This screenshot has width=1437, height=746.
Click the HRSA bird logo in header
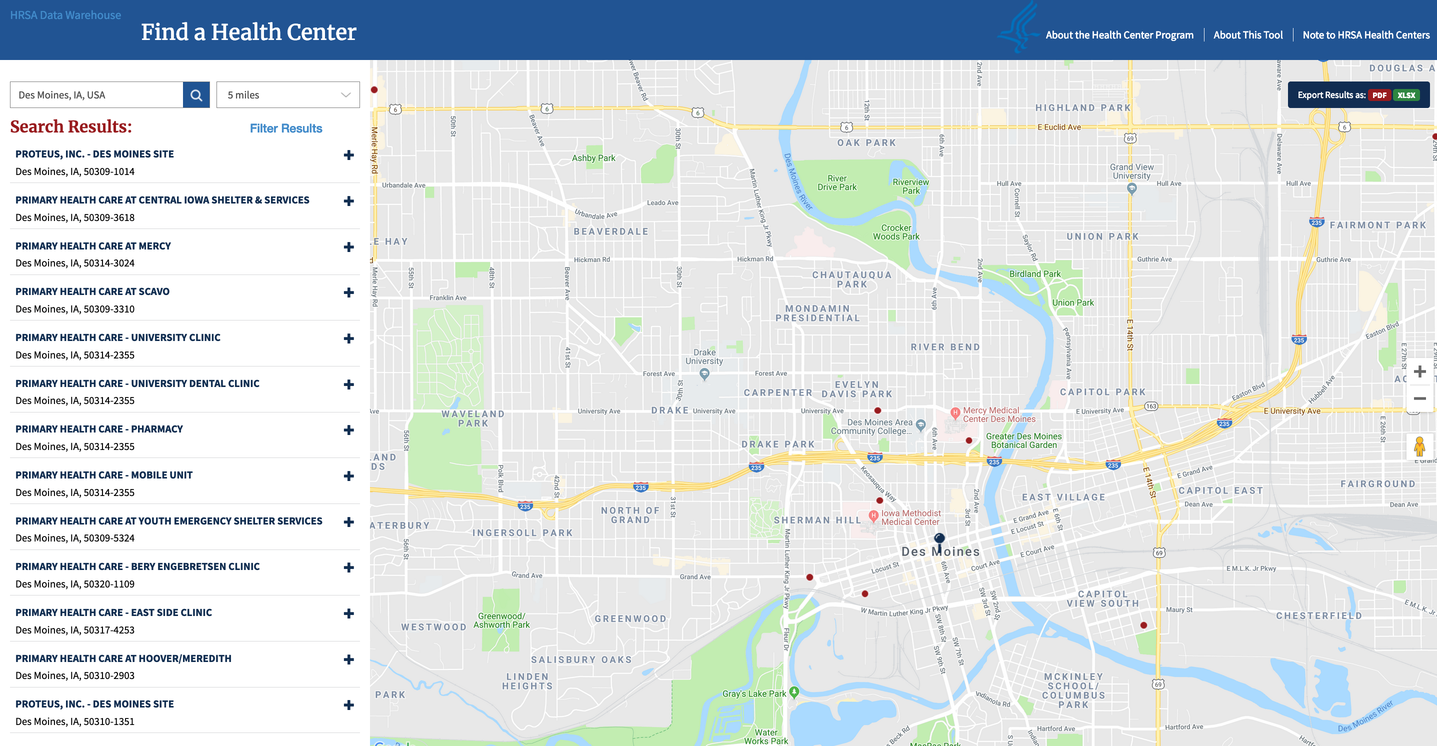[1019, 27]
